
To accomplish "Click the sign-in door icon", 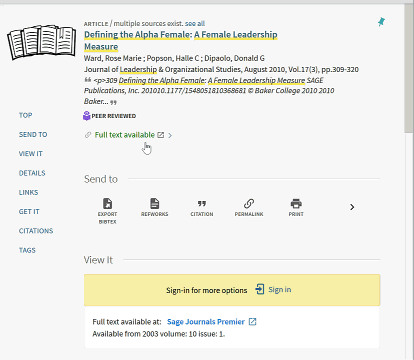I will coord(260,289).
